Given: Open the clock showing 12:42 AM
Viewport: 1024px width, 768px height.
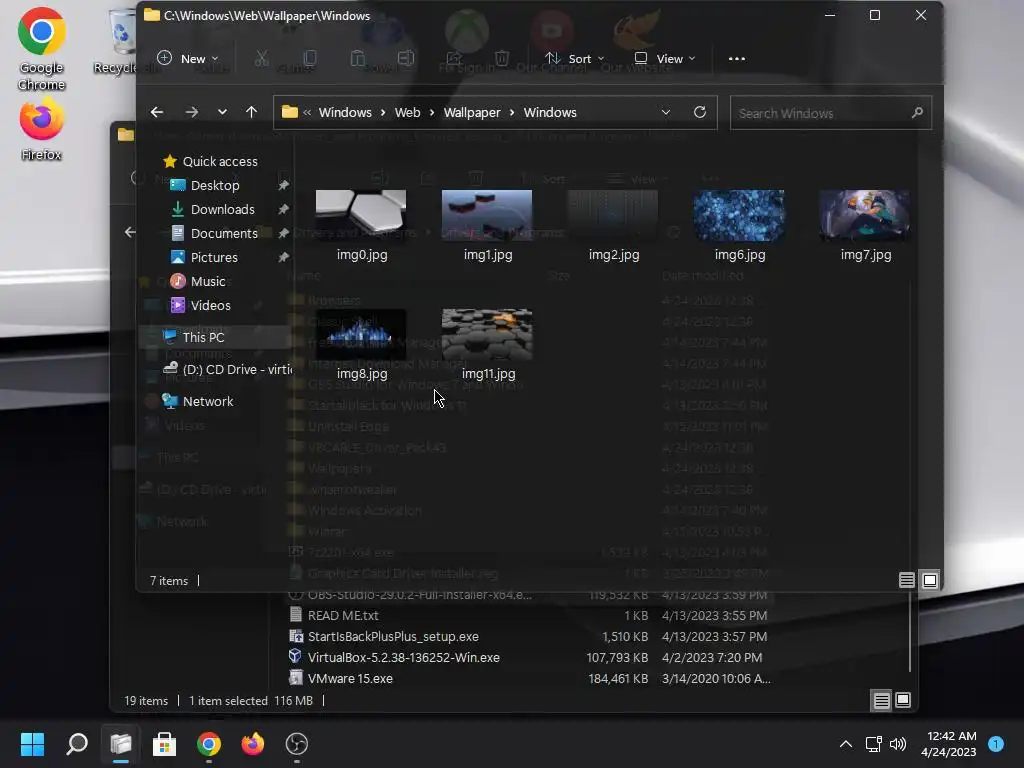Looking at the screenshot, I should point(948,744).
